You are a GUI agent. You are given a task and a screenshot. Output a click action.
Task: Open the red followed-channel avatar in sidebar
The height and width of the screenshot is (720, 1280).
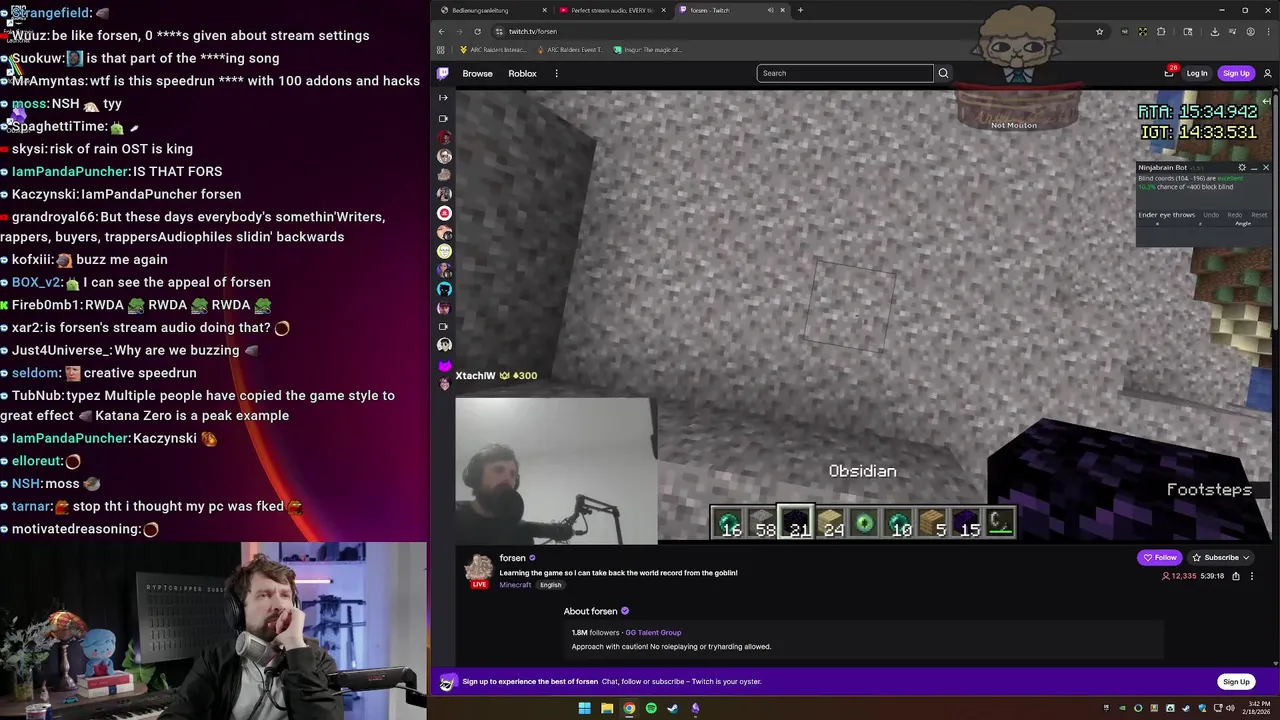[444, 213]
